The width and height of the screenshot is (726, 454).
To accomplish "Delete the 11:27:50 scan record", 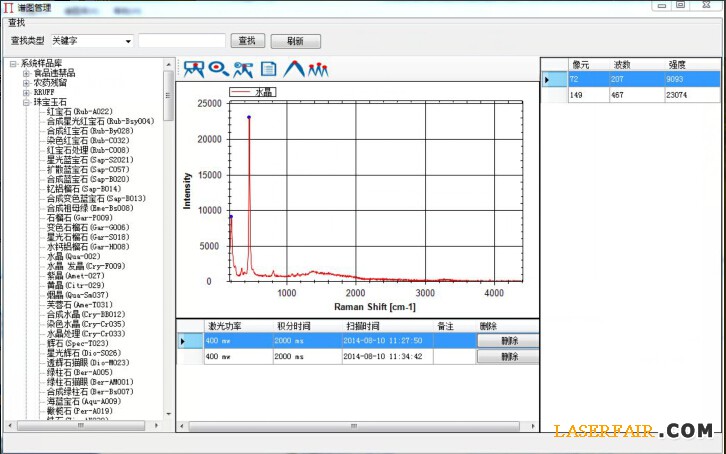I will [x=509, y=341].
